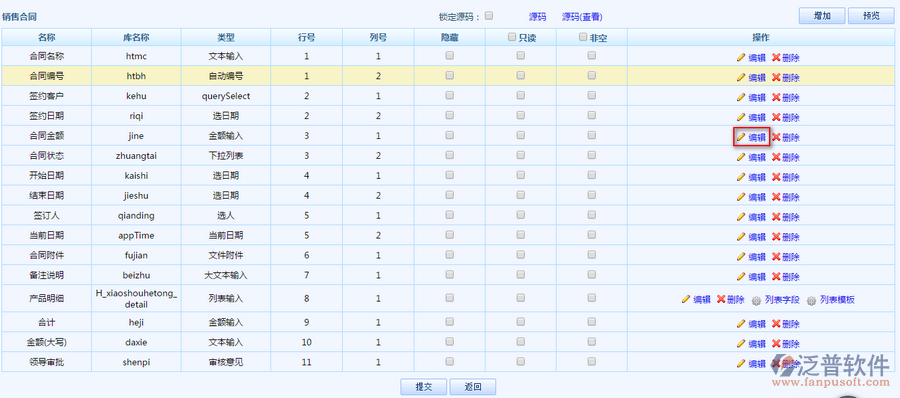The image size is (900, 398).
Task: Click the pencil edit icon for 合同金额 row
Action: (741, 137)
